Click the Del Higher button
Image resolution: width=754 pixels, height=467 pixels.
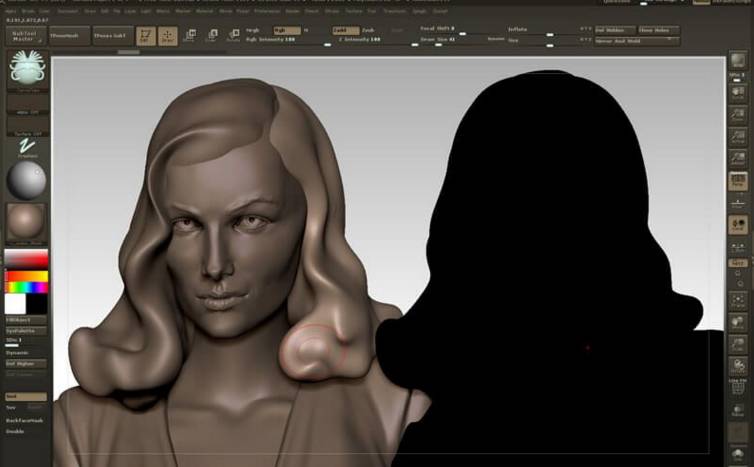(x=26, y=364)
